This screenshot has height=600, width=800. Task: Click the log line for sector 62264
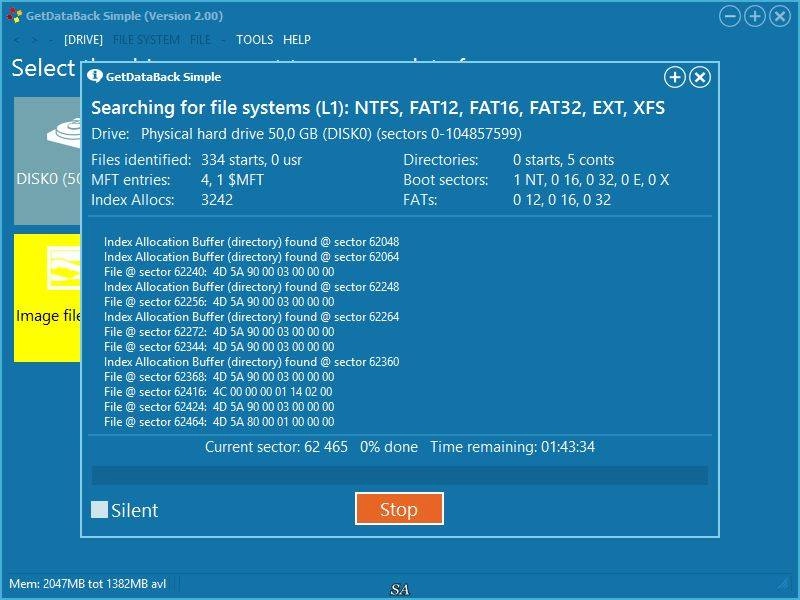click(252, 317)
